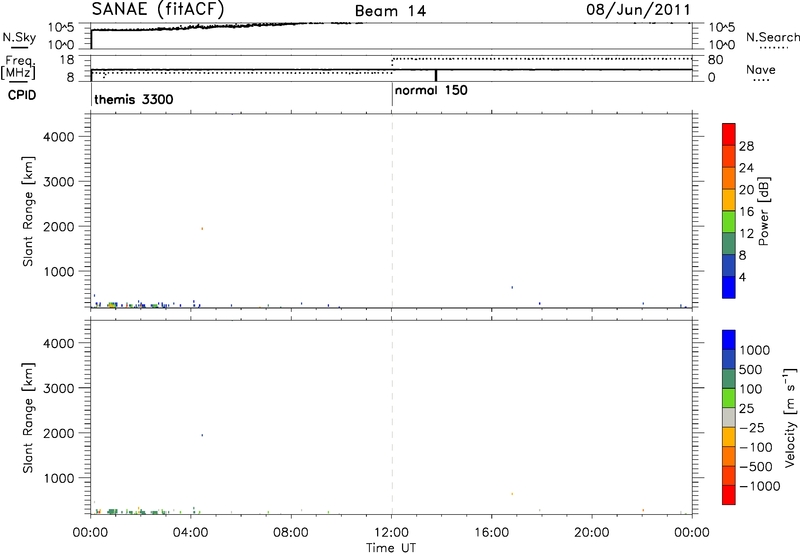800x554 pixels.
Task: Select the "08:00" time tick label
Action: click(x=291, y=533)
